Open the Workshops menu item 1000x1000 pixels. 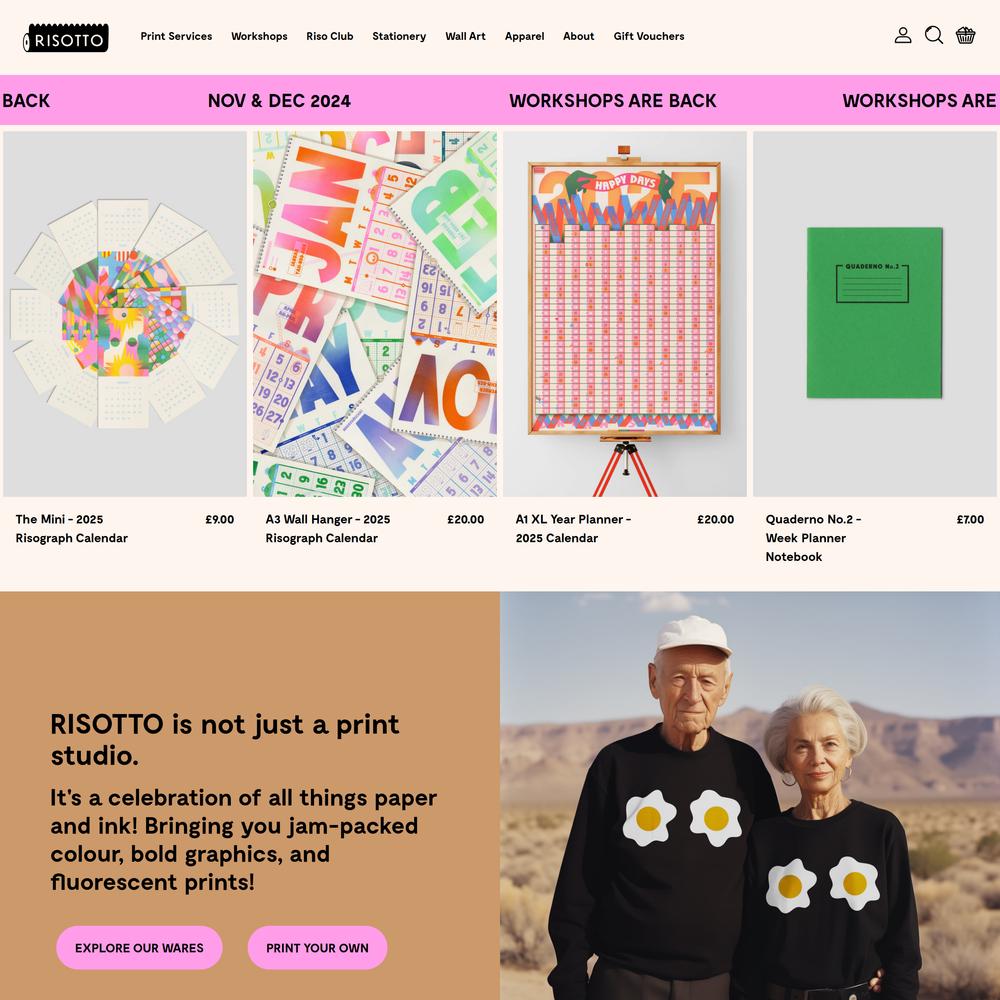[259, 36]
